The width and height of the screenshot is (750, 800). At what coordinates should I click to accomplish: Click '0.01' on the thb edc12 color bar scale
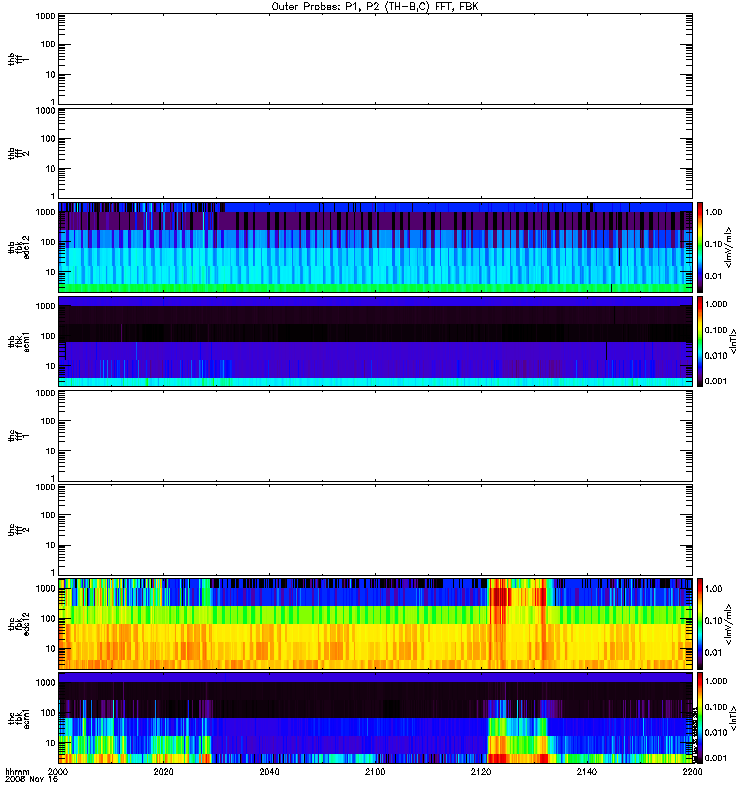tap(713, 276)
